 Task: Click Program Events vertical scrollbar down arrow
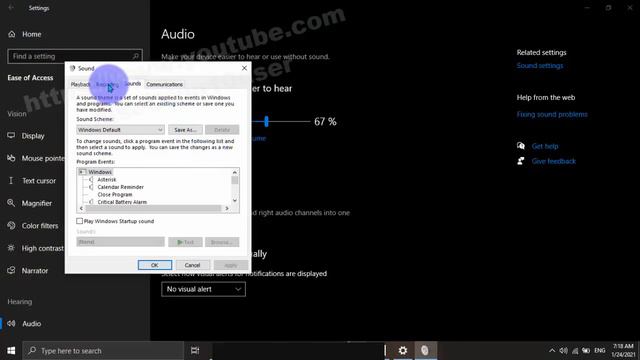(x=235, y=200)
